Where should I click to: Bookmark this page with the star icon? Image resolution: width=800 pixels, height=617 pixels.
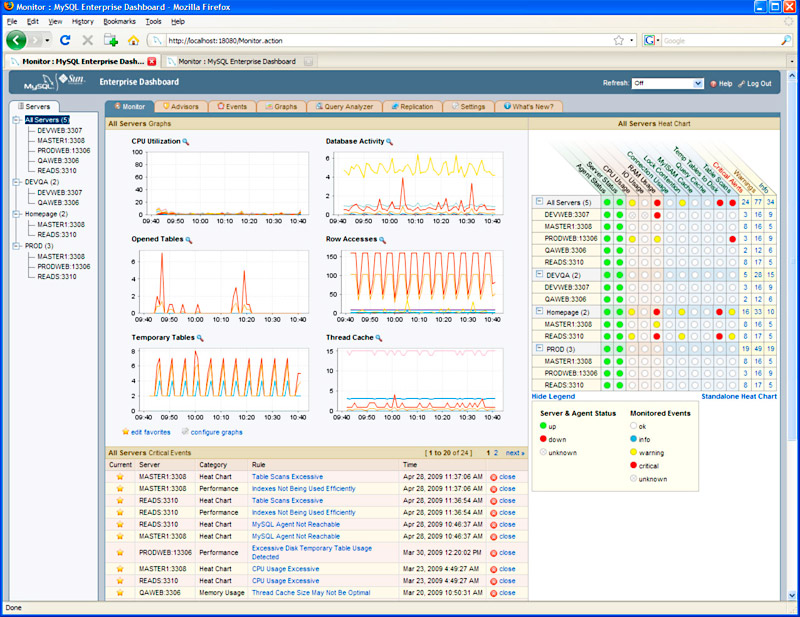click(618, 40)
